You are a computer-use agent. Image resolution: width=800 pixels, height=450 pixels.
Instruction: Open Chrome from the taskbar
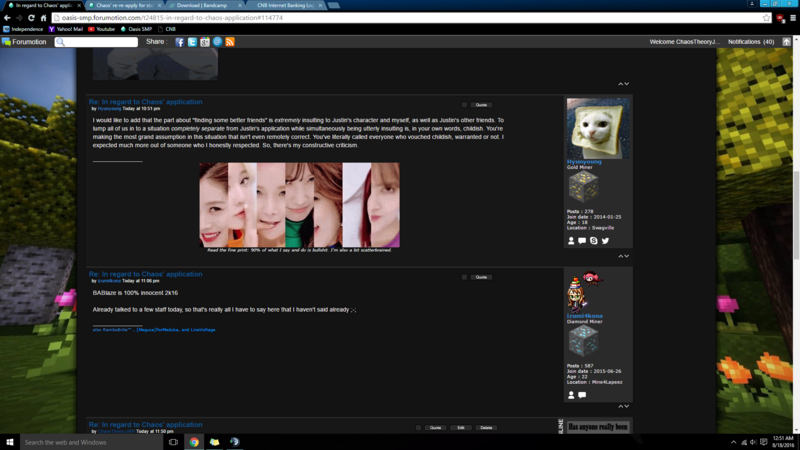tap(194, 442)
